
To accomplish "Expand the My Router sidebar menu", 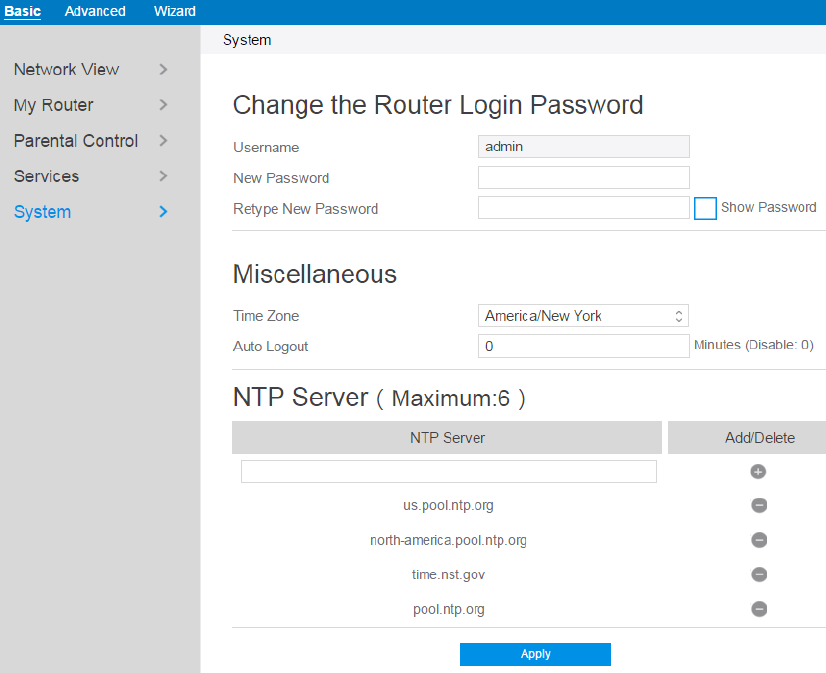I will tap(90, 105).
